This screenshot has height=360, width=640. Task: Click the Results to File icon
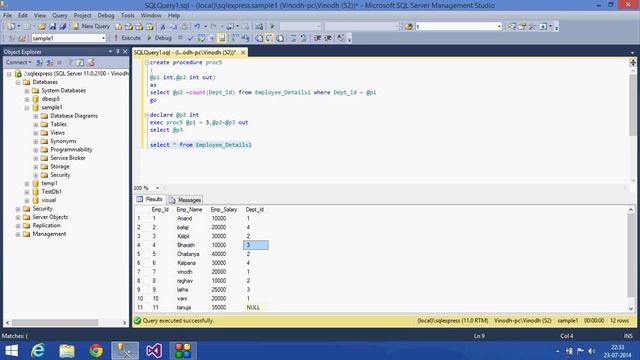280,38
